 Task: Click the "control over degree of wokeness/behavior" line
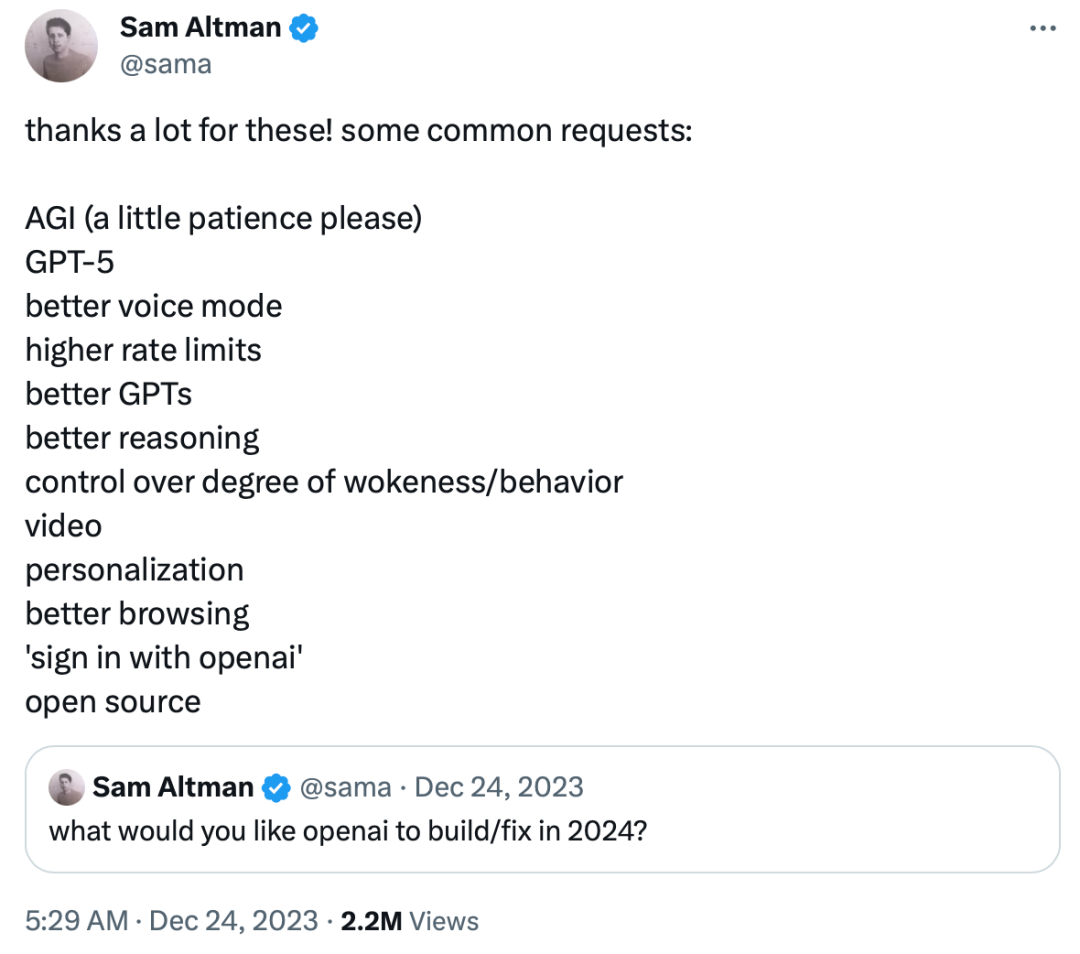click(x=324, y=482)
